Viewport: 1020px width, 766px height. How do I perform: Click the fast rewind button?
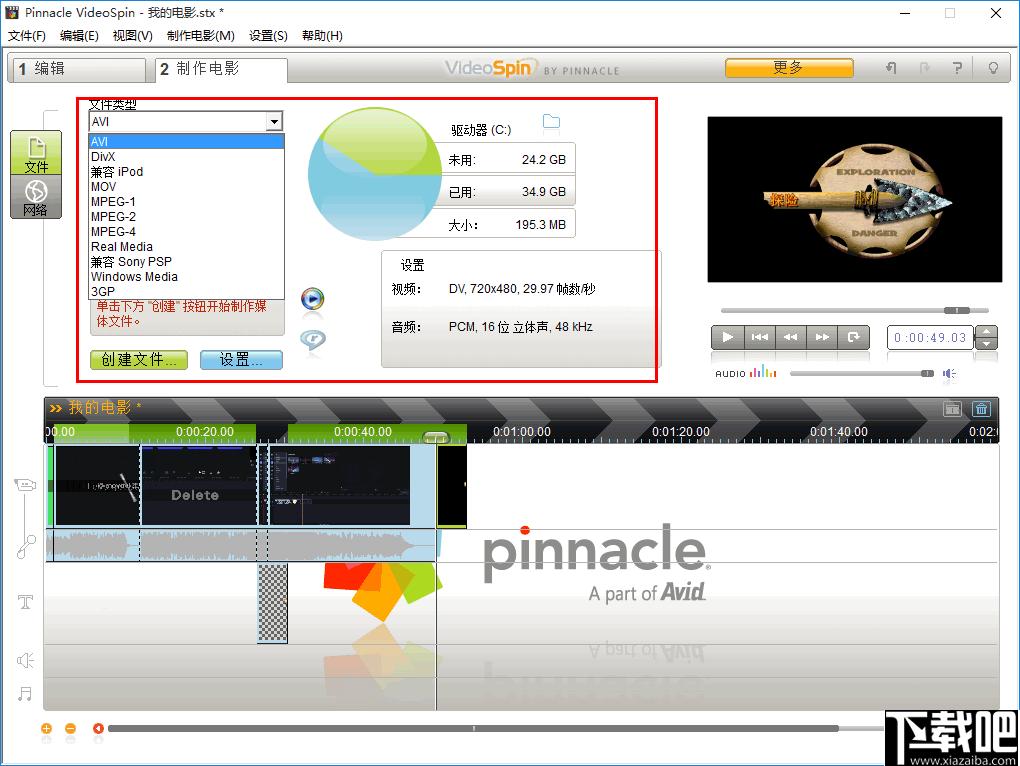click(x=790, y=337)
